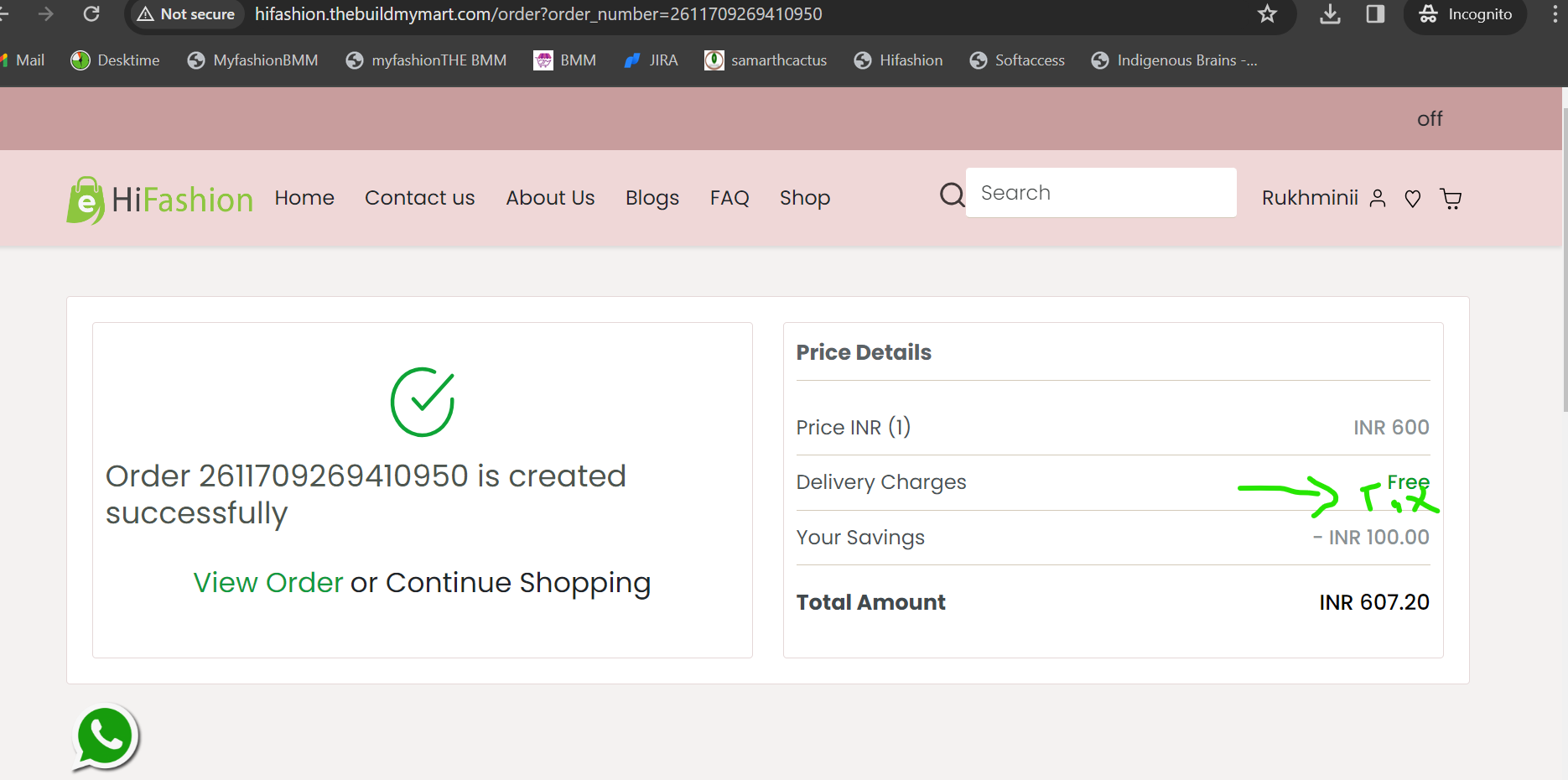This screenshot has height=780, width=1568.
Task: Select the Price Details heading
Action: tap(864, 352)
